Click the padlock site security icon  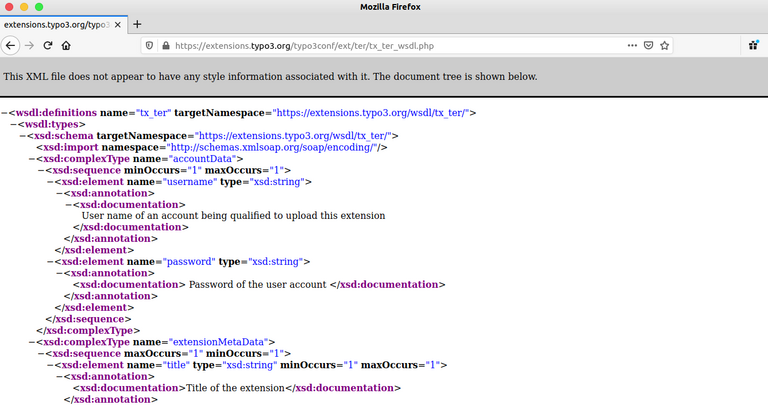pos(164,45)
